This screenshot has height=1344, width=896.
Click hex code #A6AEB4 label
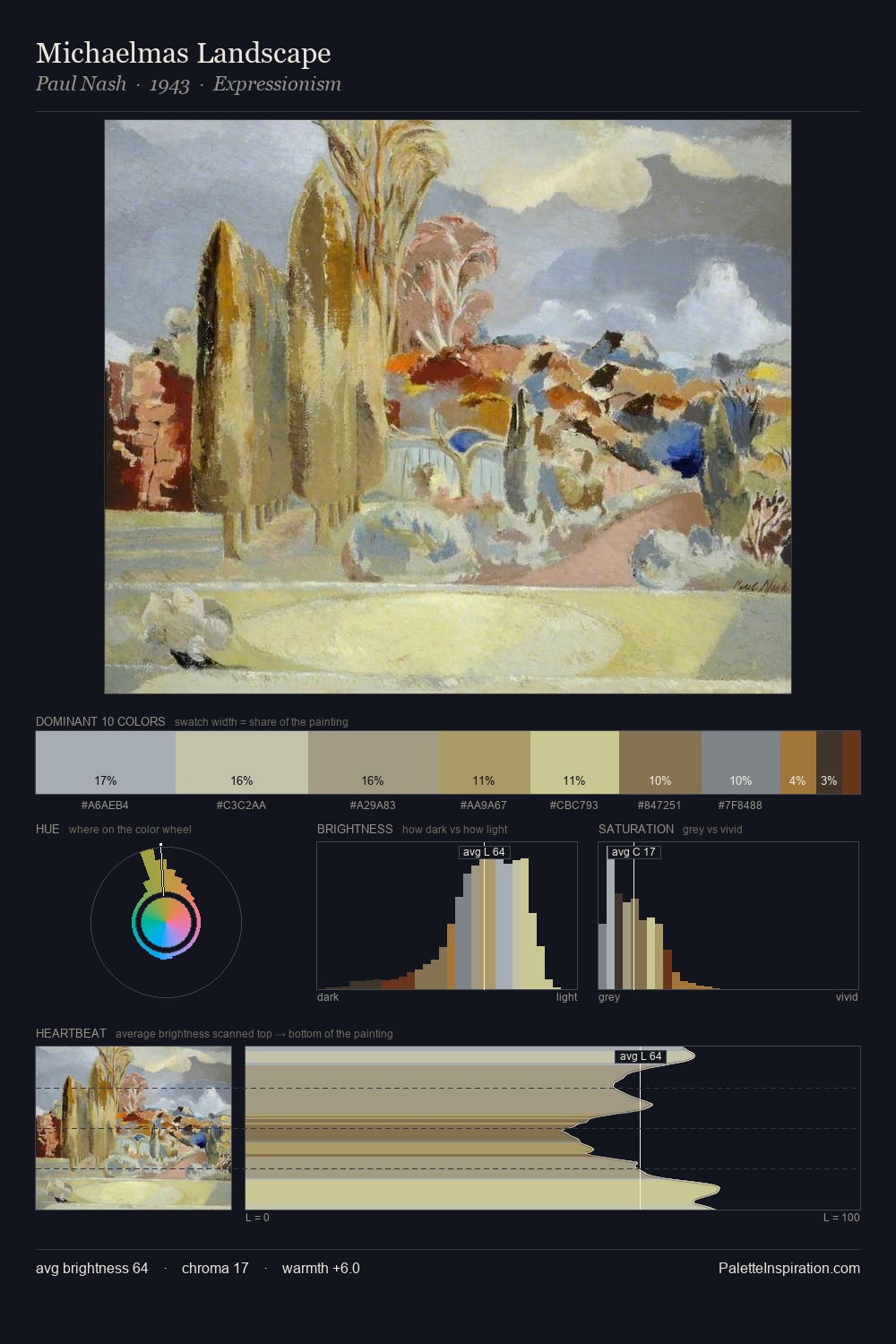pos(105,805)
